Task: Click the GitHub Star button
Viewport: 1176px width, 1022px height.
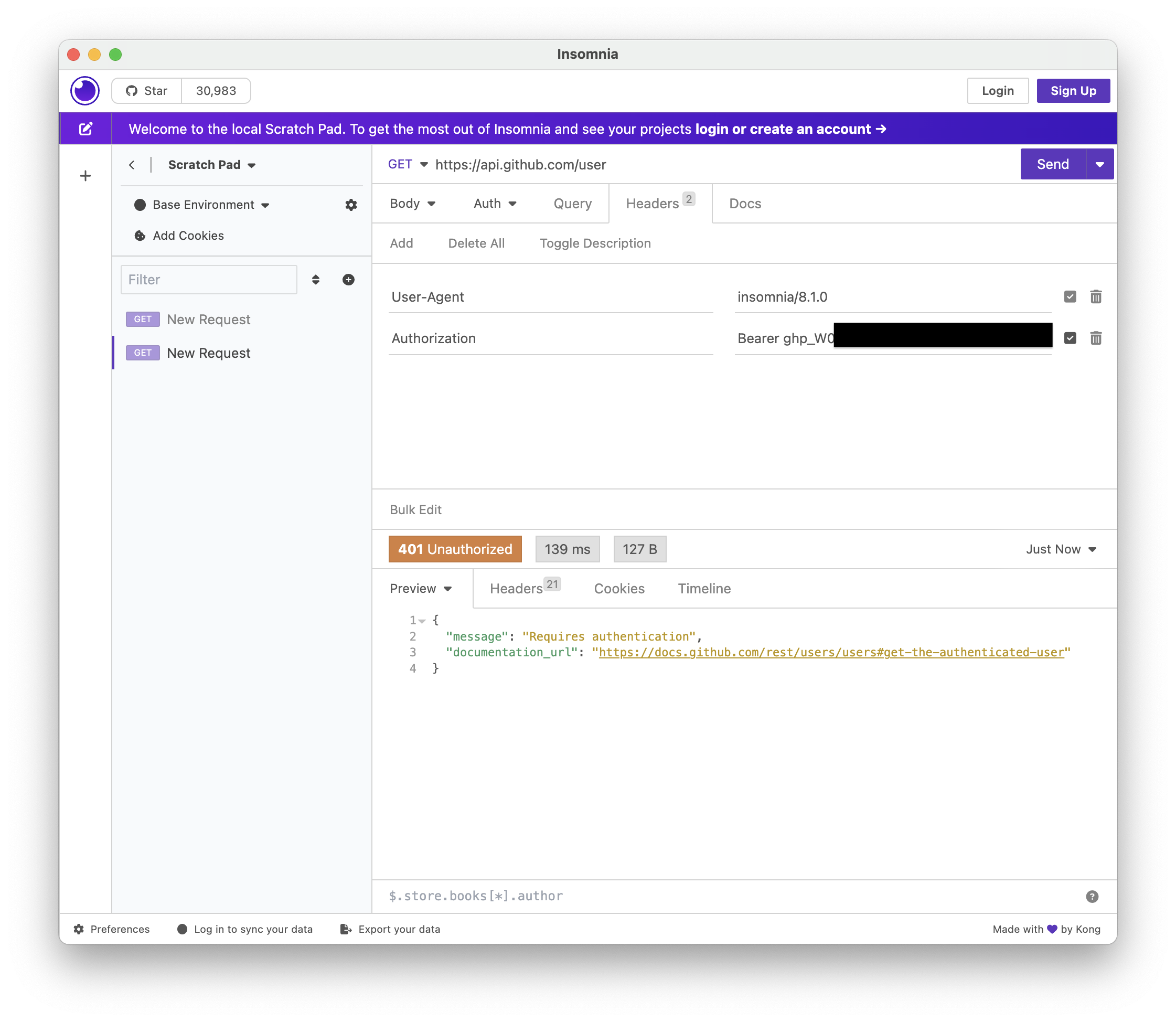Action: pos(146,91)
